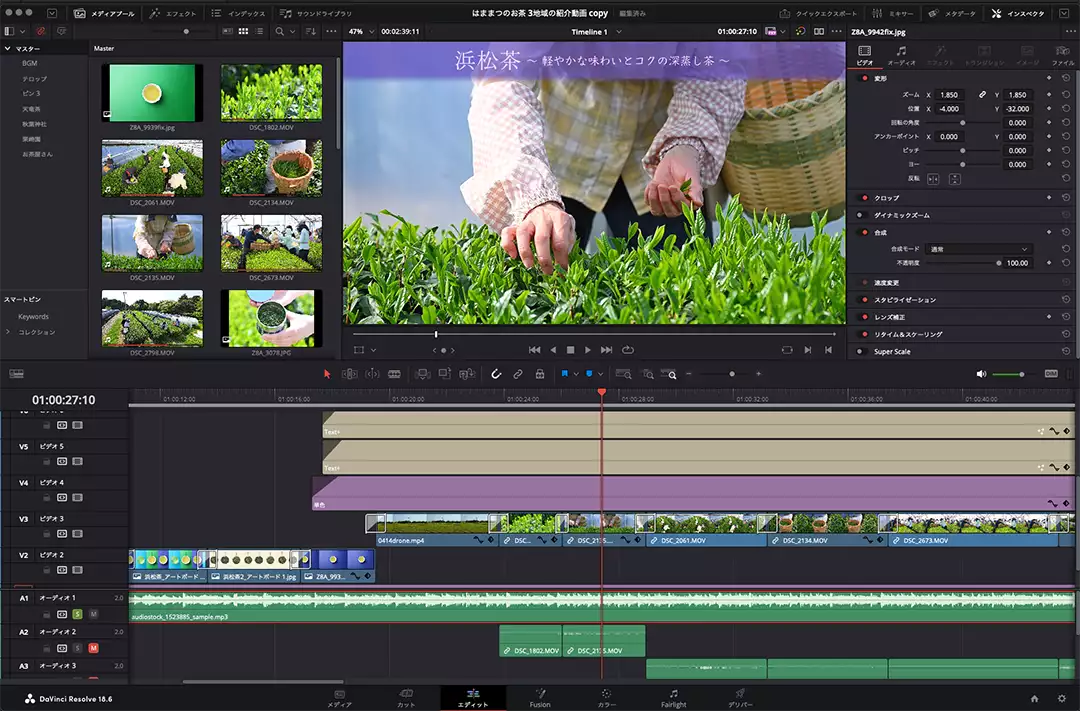Click the flip horizontal 反転 icon
Screen dimensions: 1080x711
coord(933,179)
